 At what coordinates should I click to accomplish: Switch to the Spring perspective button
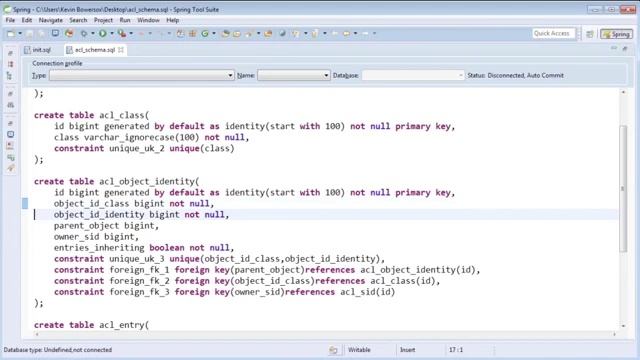(616, 34)
